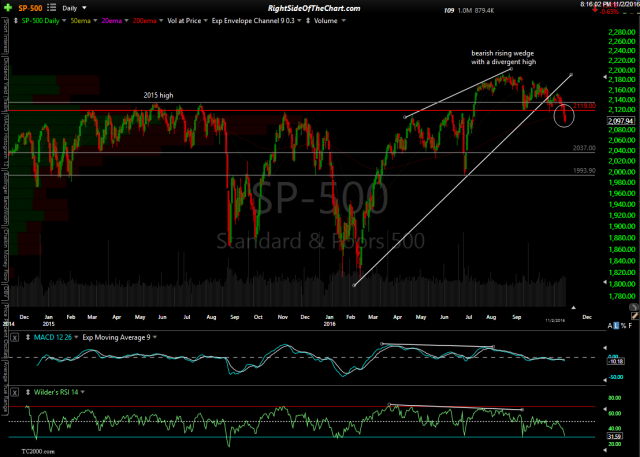Click the -10.18 MACD value label

point(615,362)
